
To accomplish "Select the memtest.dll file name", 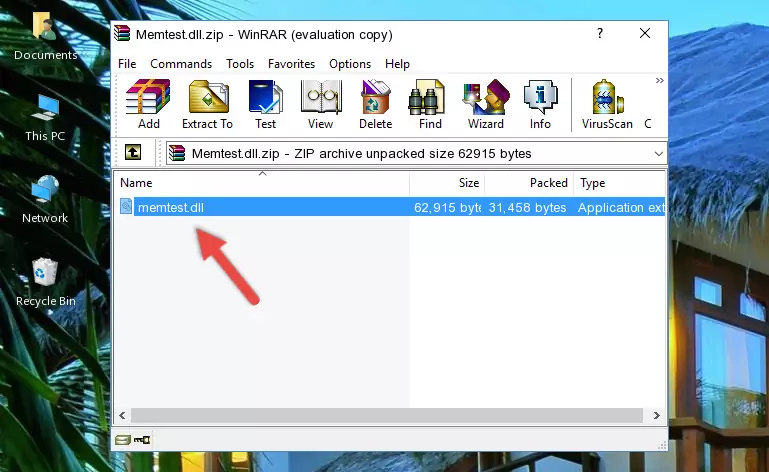I will point(171,208).
